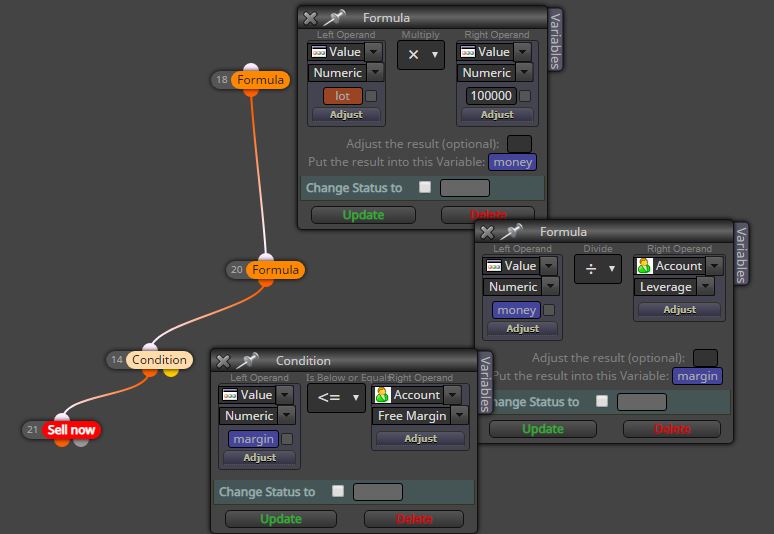Select the Formula node numbered 18
The image size is (774, 534).
260,80
